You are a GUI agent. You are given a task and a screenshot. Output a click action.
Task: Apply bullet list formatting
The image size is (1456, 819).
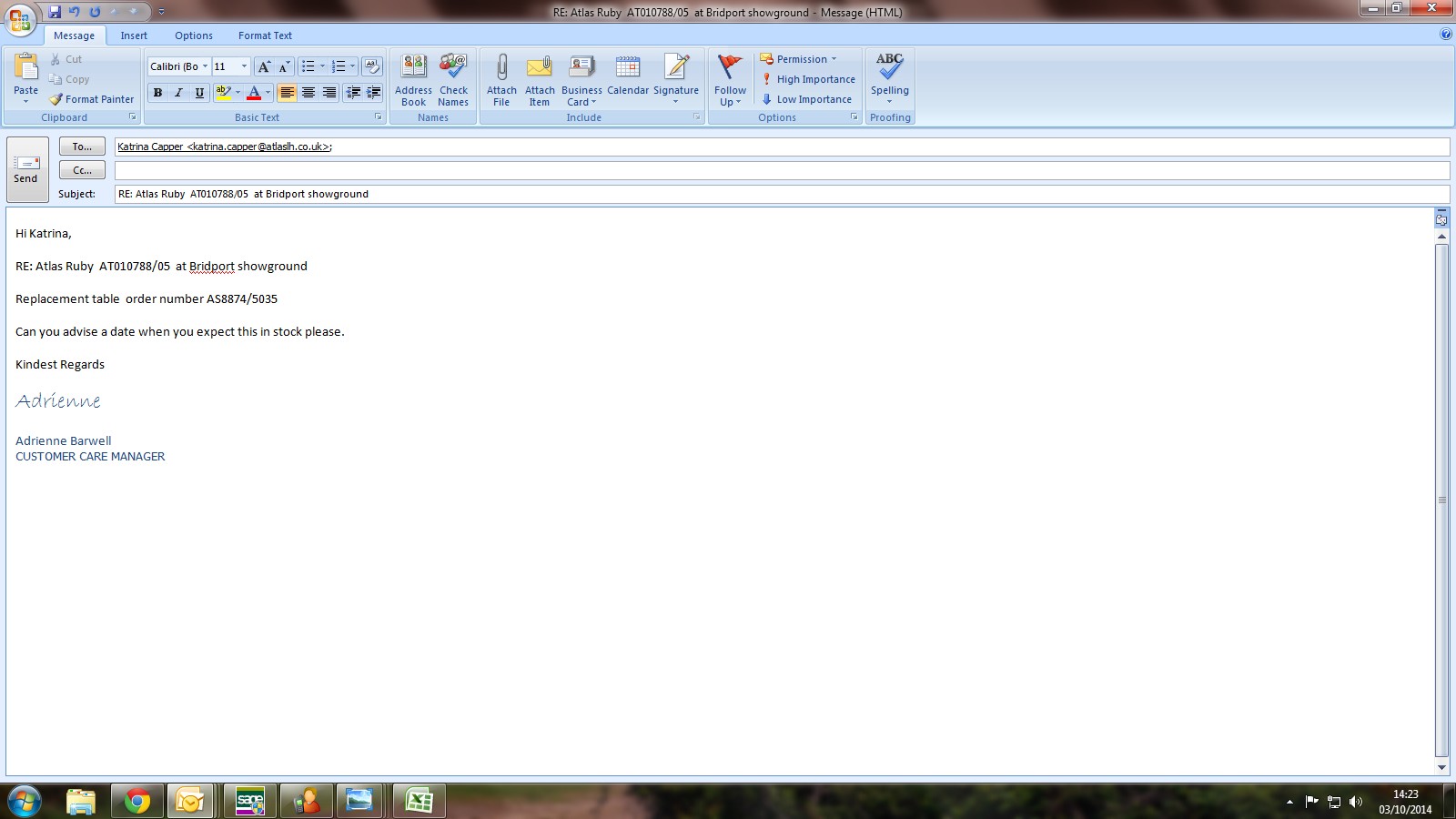(308, 66)
